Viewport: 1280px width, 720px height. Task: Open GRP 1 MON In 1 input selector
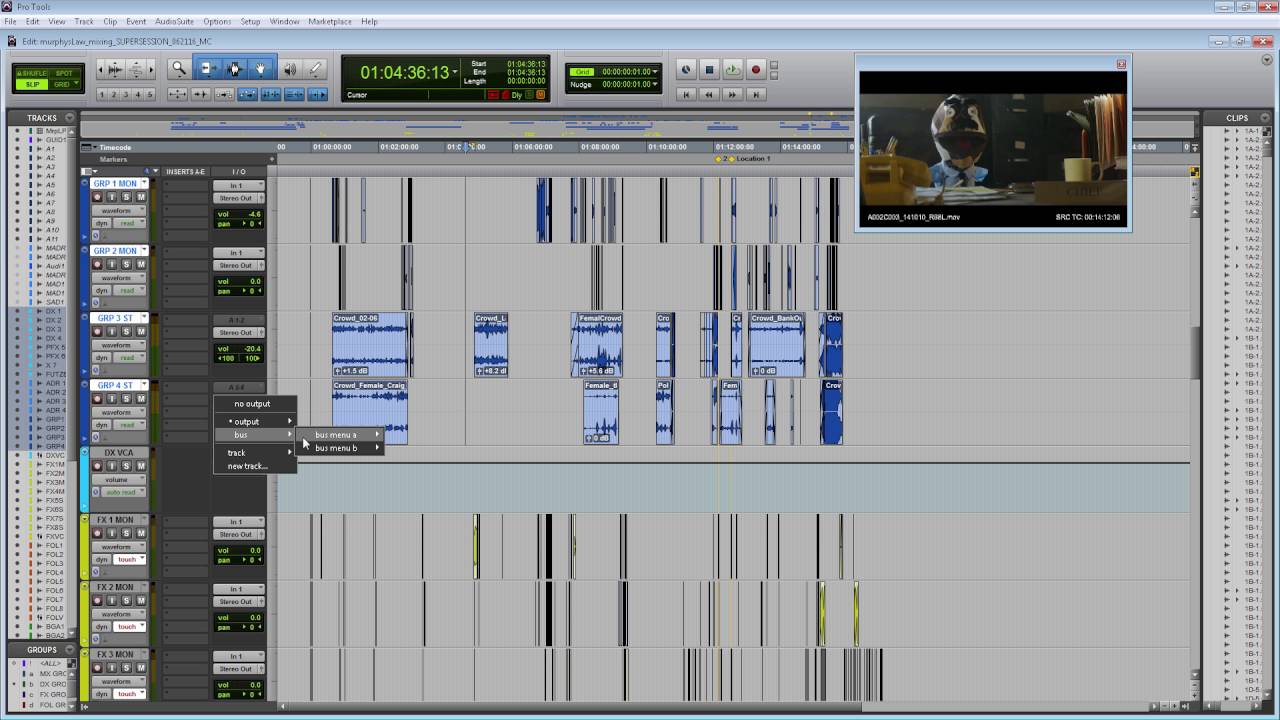tap(239, 185)
